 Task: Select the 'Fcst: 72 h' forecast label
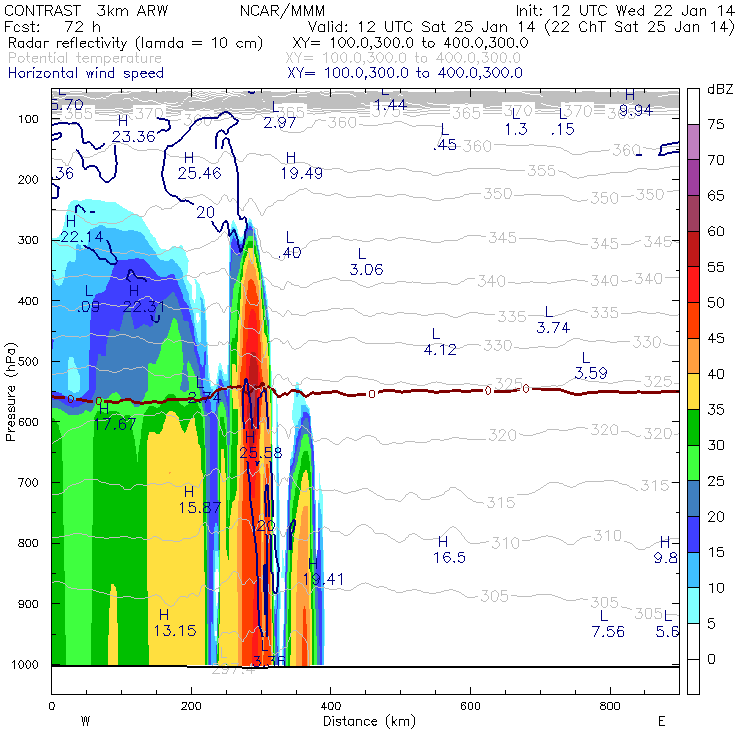point(52,26)
